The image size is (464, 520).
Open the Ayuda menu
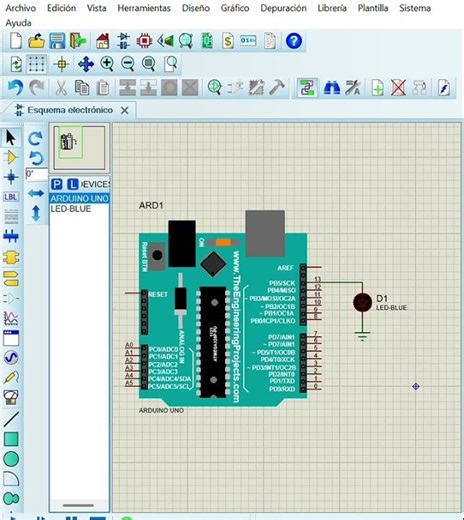(x=18, y=23)
